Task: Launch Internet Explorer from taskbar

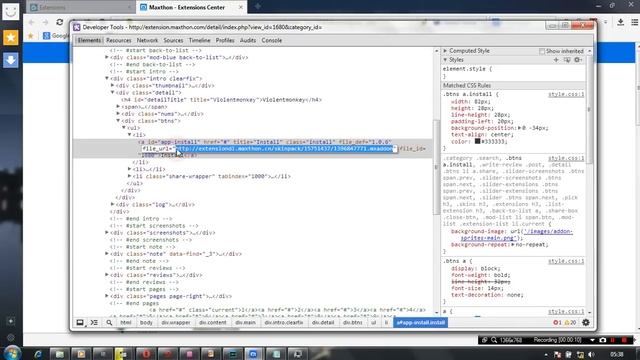Action: pos(38,354)
